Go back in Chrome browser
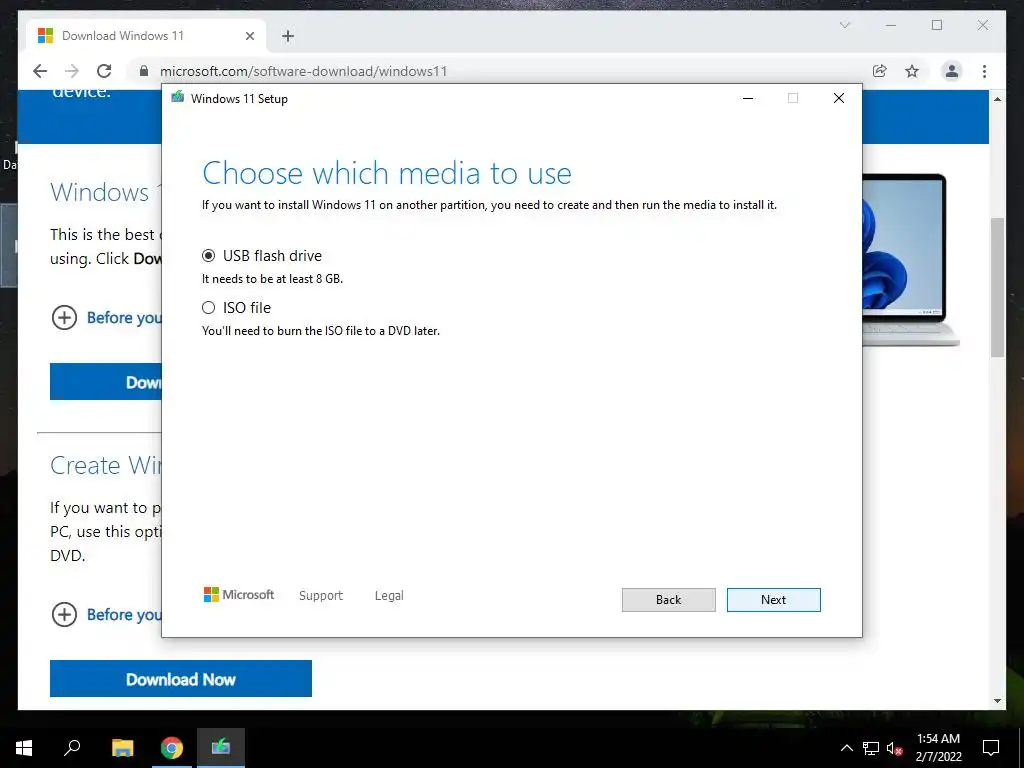 (x=40, y=71)
